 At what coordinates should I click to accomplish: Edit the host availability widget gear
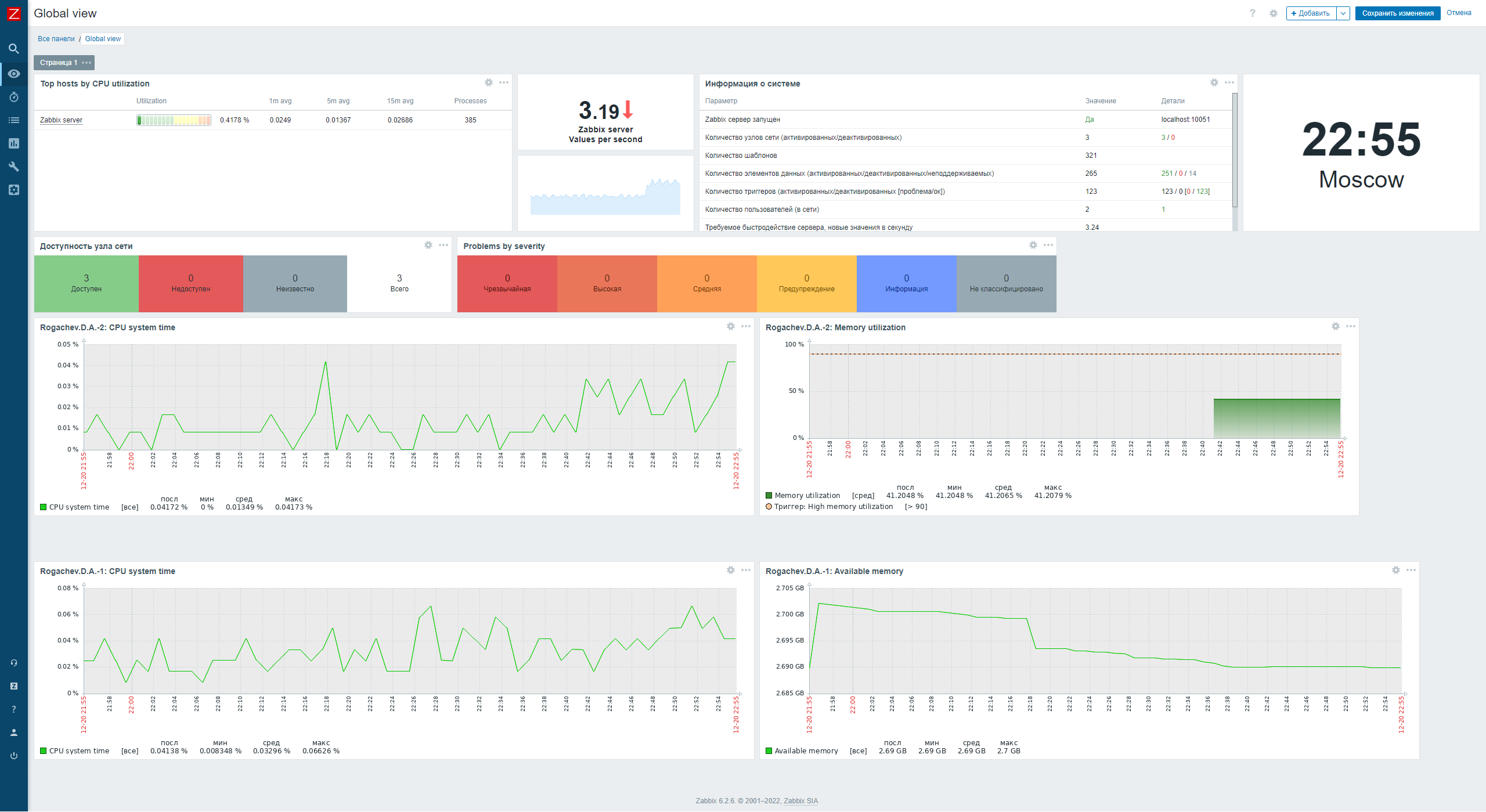[x=428, y=245]
